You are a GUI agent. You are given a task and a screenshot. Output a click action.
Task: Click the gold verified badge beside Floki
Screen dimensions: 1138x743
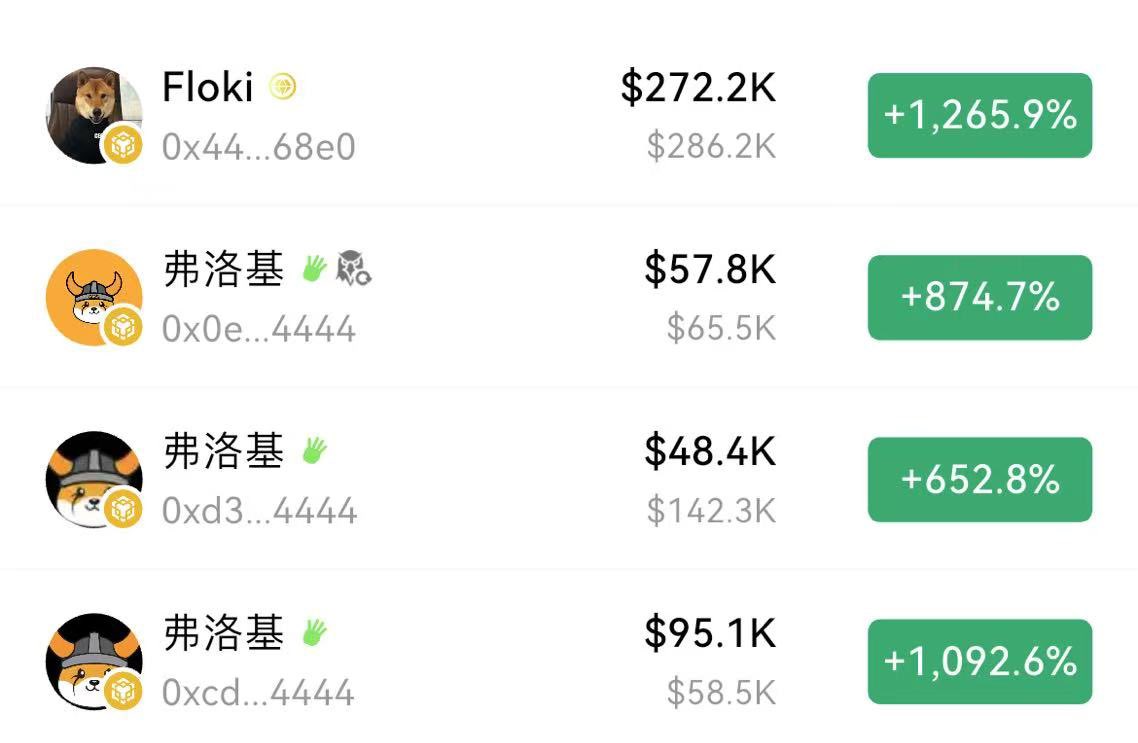pos(283,89)
